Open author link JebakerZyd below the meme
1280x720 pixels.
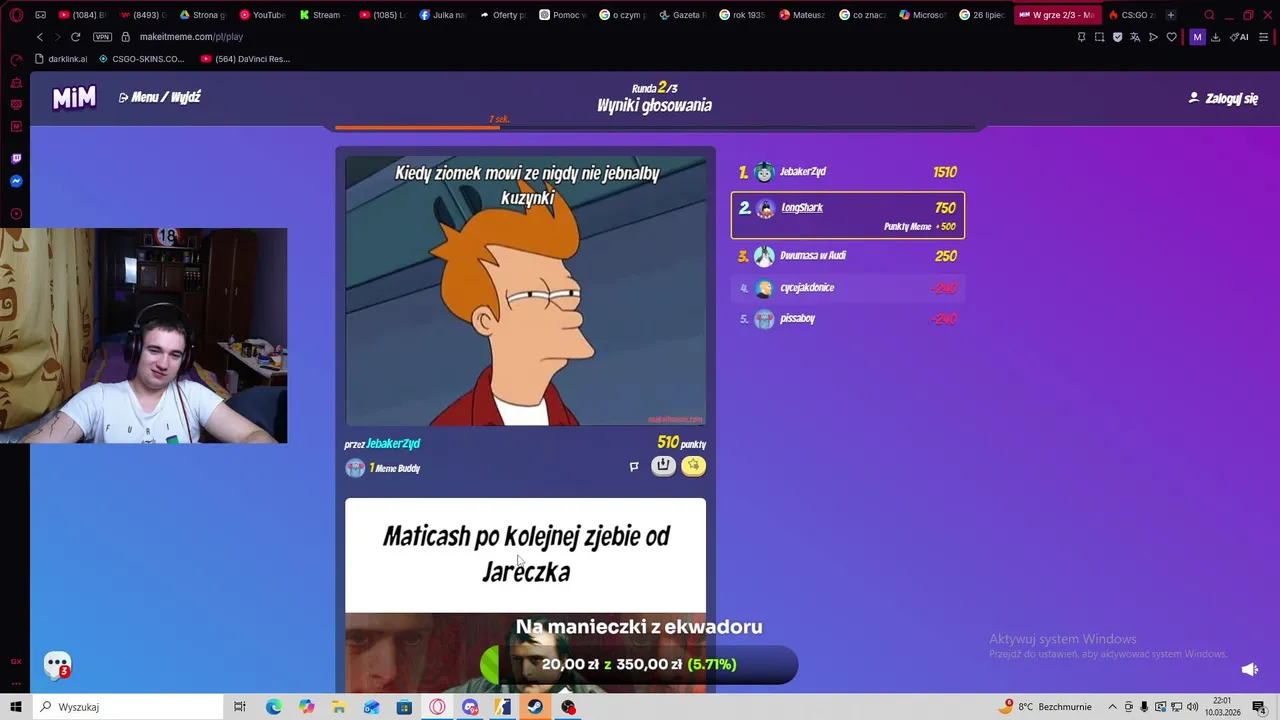pyautogui.click(x=393, y=443)
